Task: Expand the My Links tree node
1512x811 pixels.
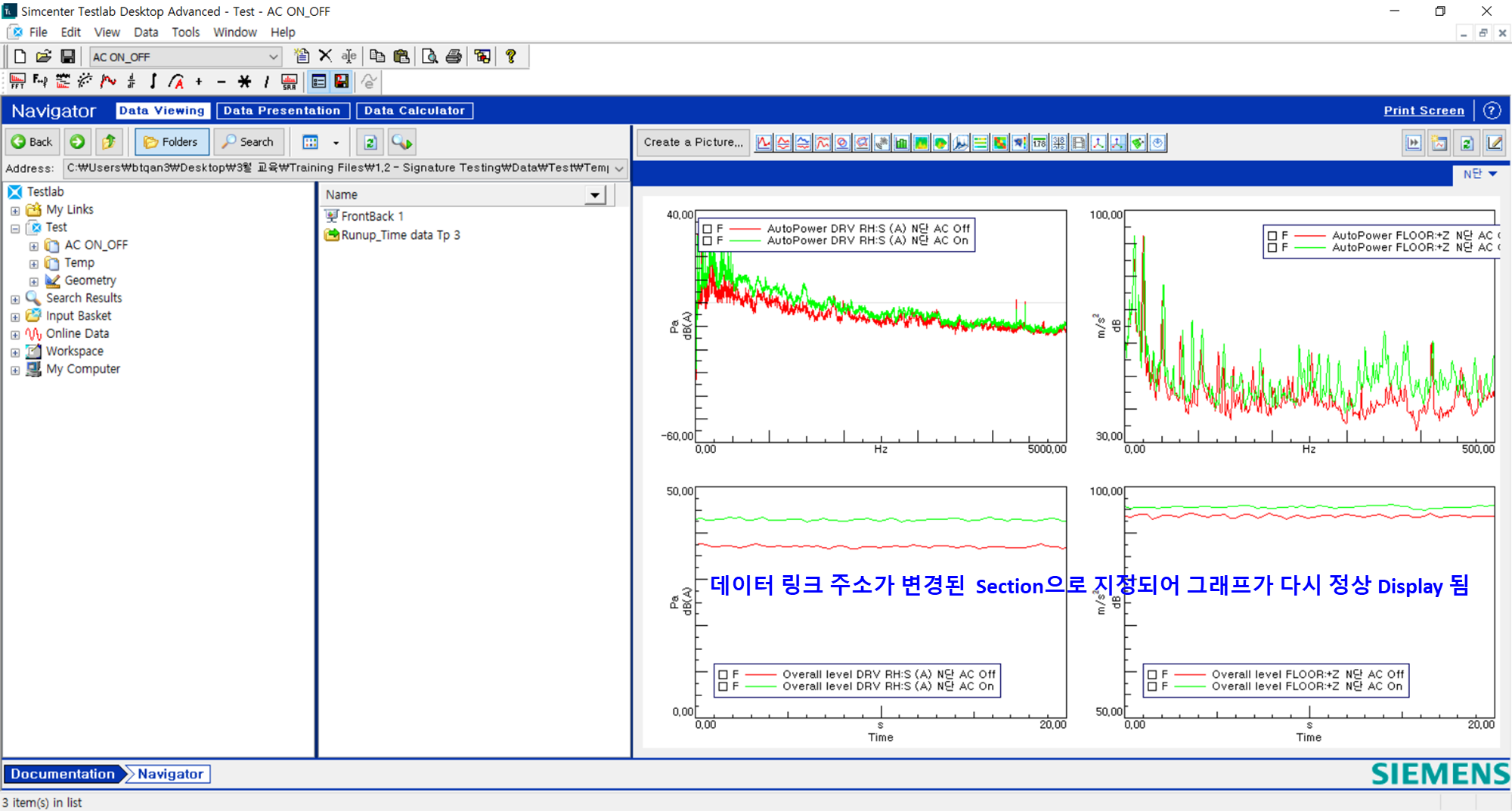Action: (x=15, y=210)
